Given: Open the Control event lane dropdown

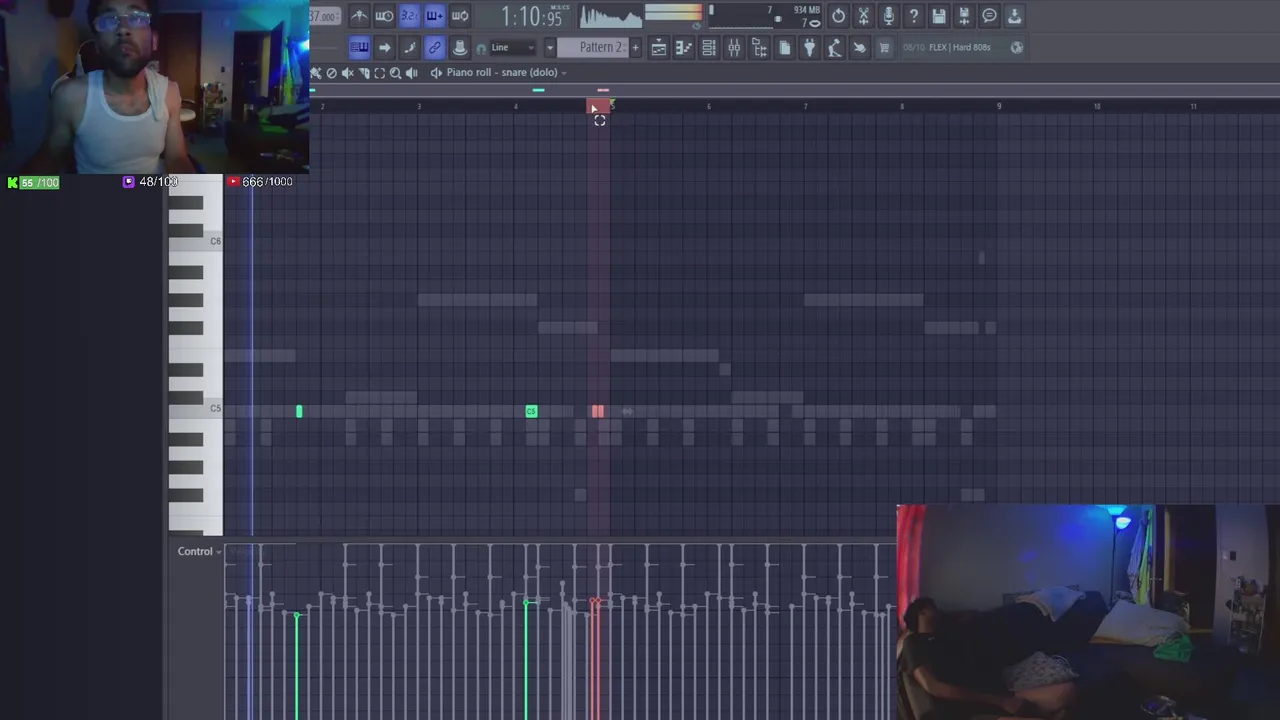Looking at the screenshot, I should (x=199, y=551).
